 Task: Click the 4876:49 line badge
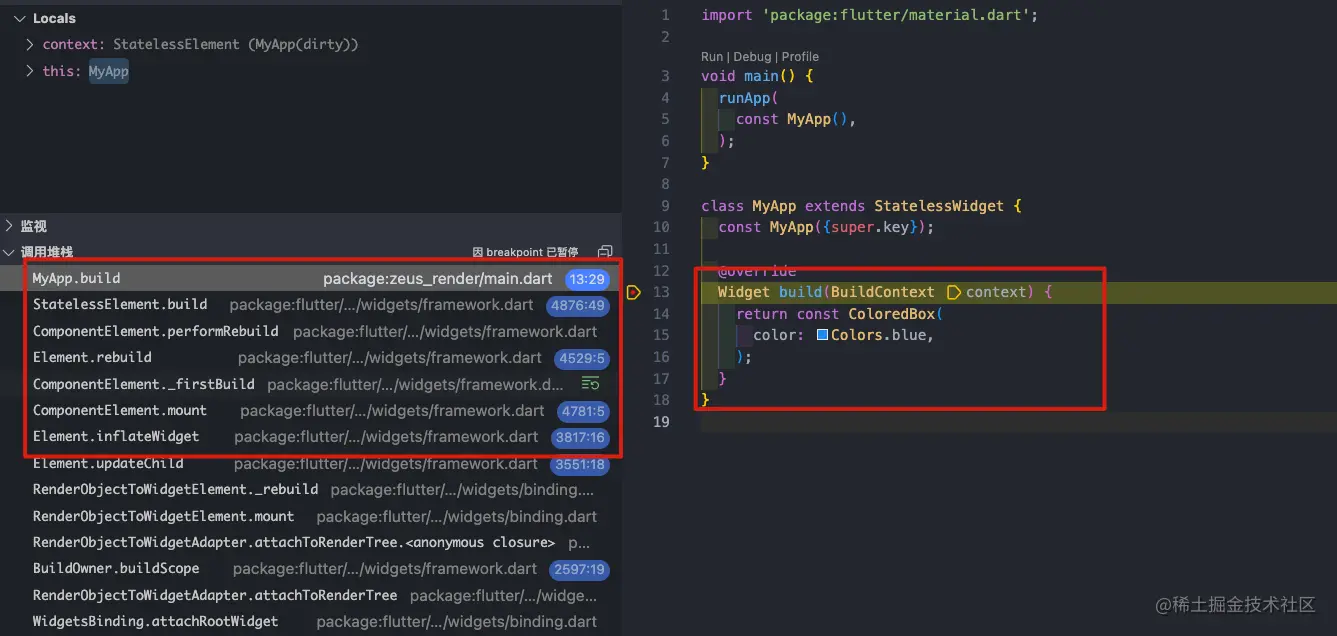(579, 305)
